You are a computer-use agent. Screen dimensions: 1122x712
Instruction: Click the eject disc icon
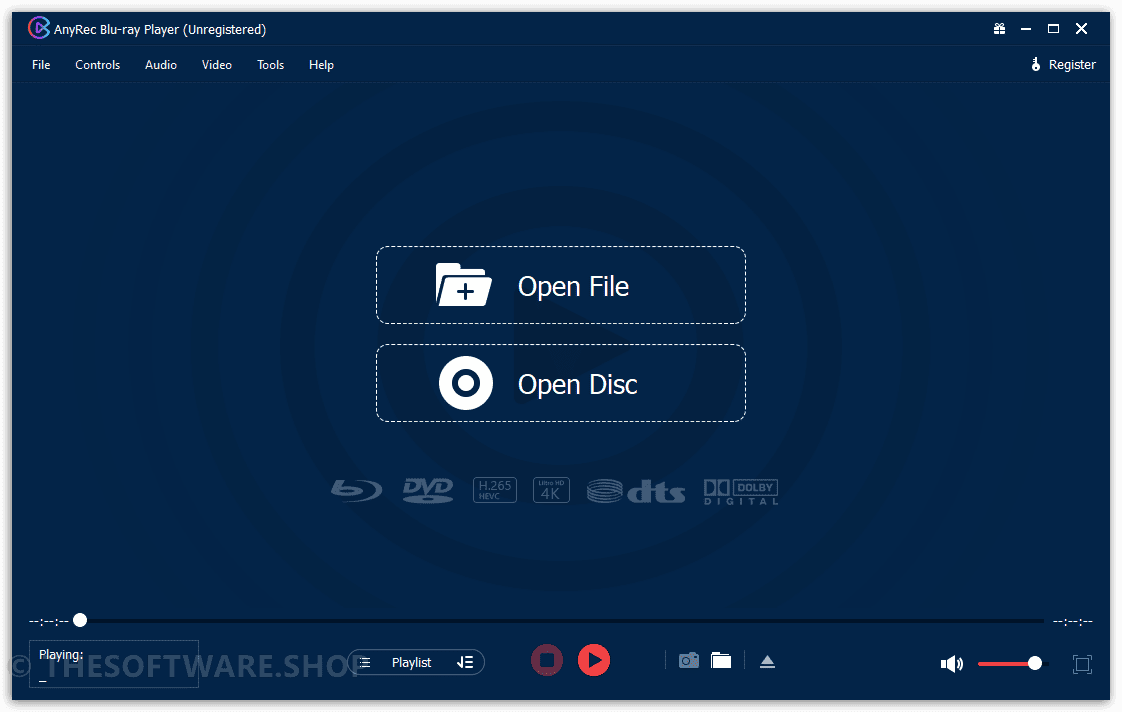pyautogui.click(x=767, y=662)
